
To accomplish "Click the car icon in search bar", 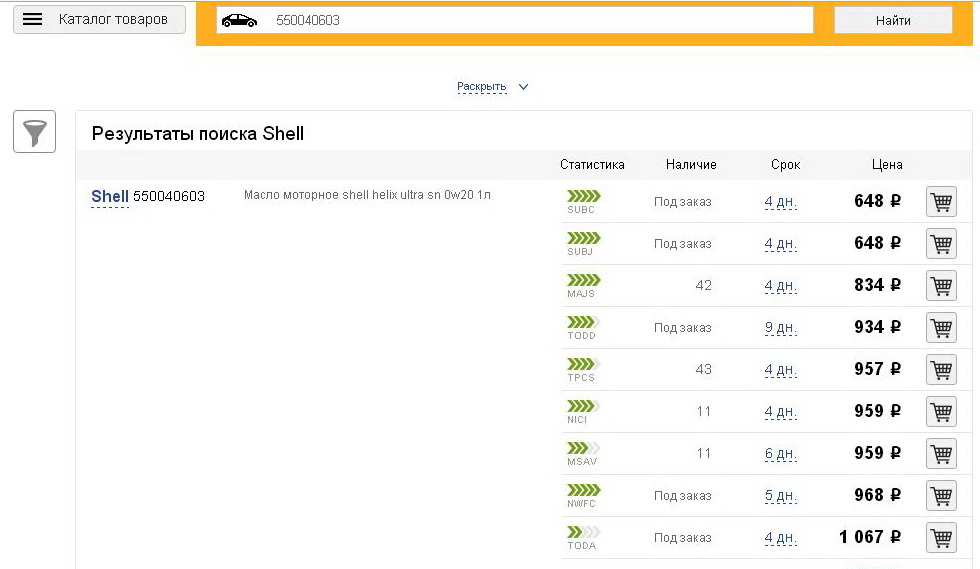I will click(x=239, y=21).
